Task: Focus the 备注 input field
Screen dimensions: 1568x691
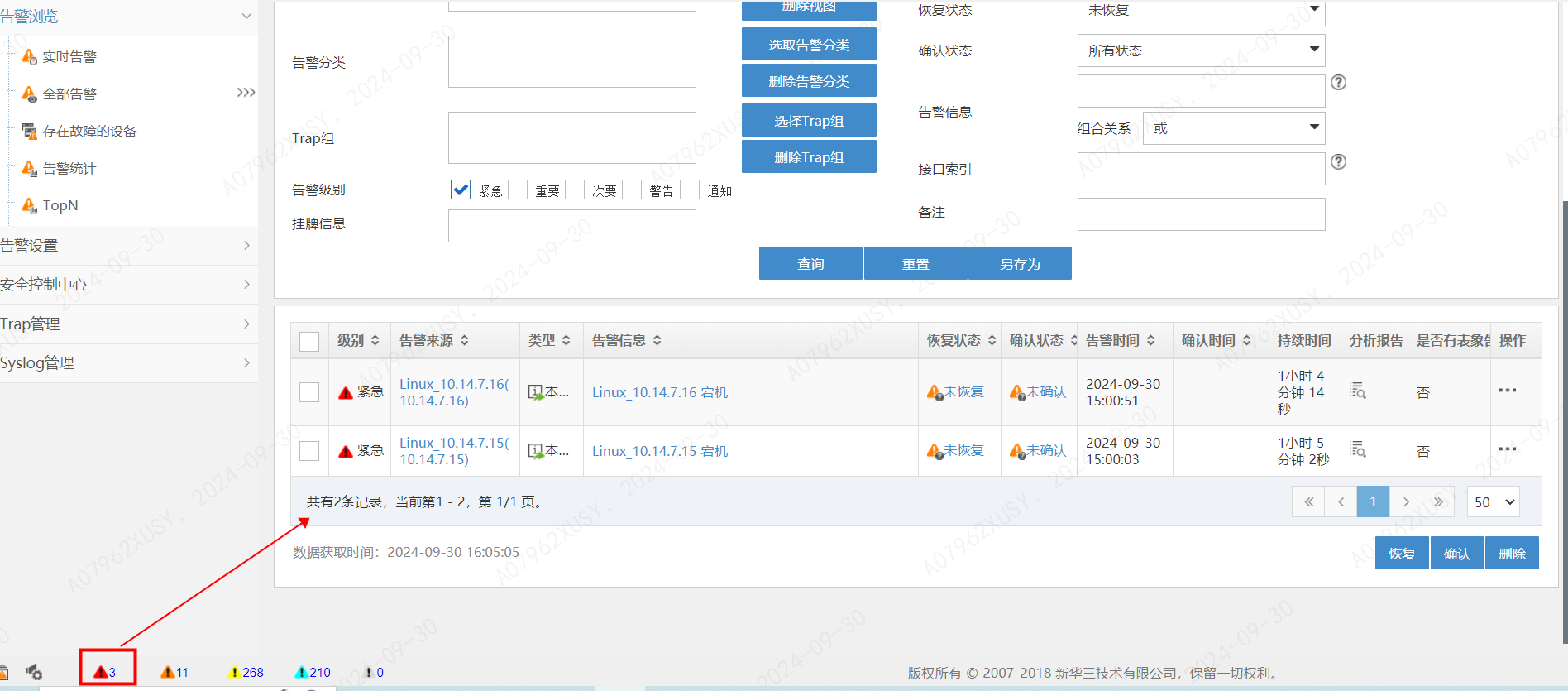Action: [1201, 214]
